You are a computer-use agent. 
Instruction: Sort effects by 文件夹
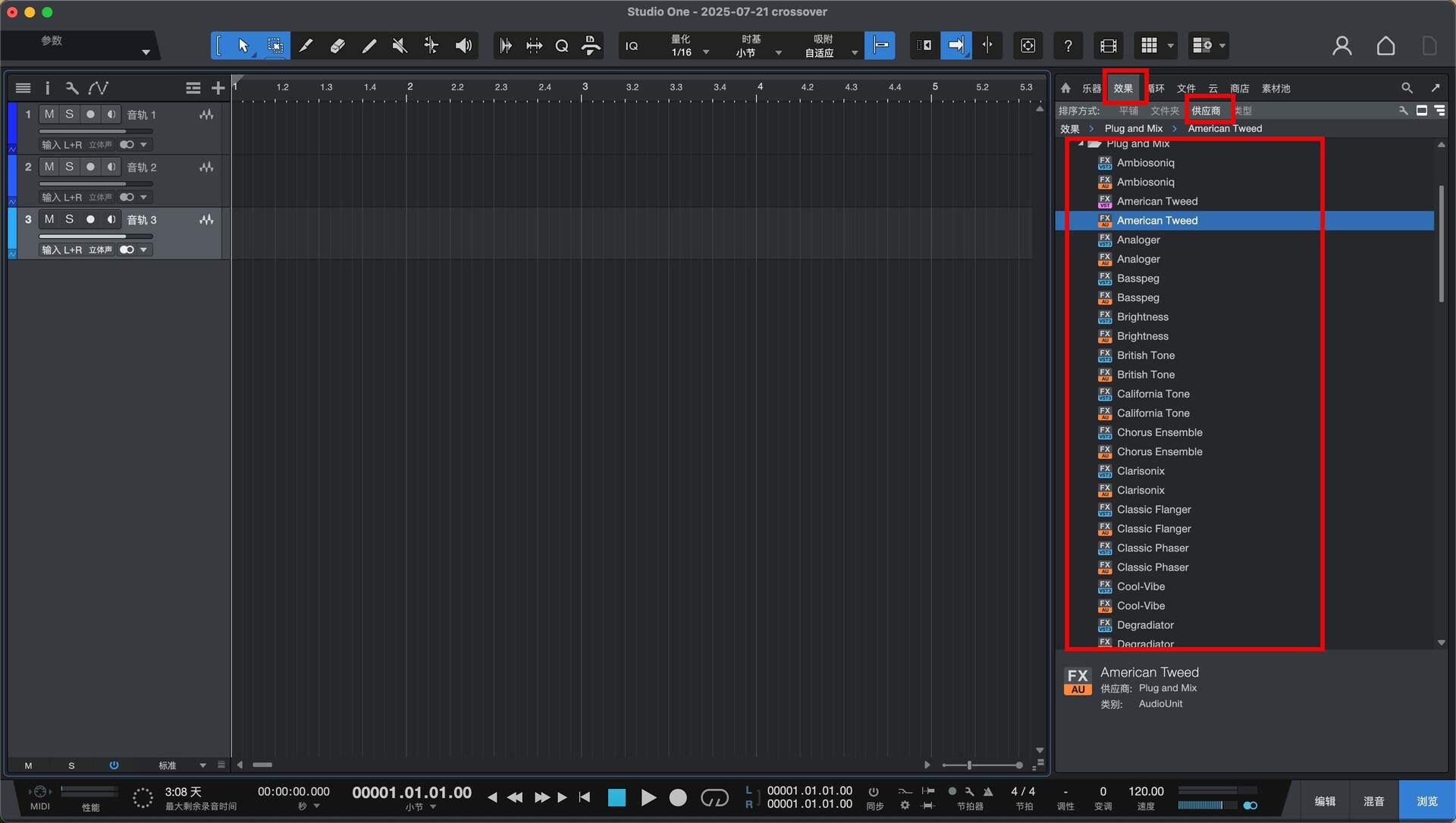coord(1164,111)
